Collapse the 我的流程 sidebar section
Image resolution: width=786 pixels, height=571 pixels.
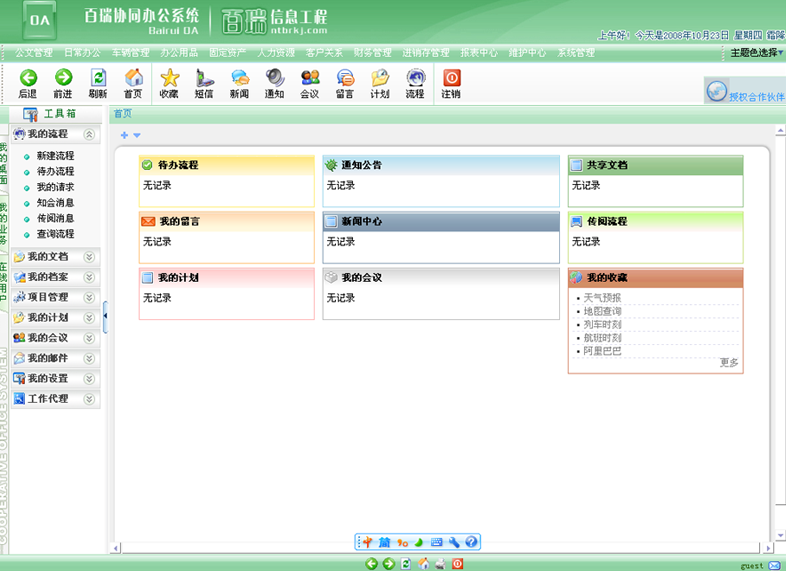pyautogui.click(x=89, y=134)
